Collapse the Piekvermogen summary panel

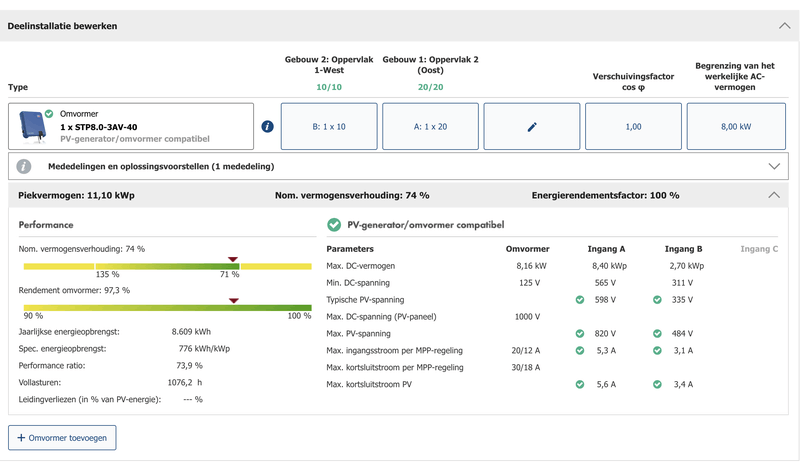pos(774,195)
